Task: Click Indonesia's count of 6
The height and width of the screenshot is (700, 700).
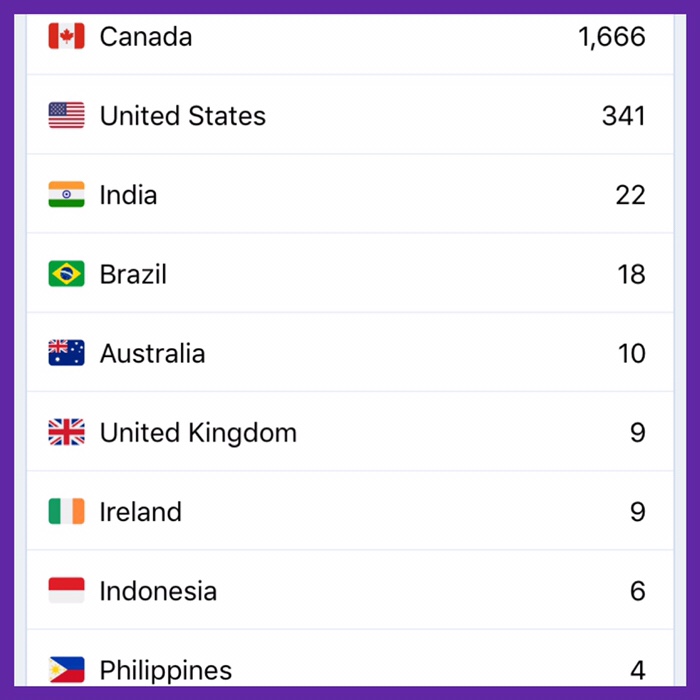Action: [637, 591]
